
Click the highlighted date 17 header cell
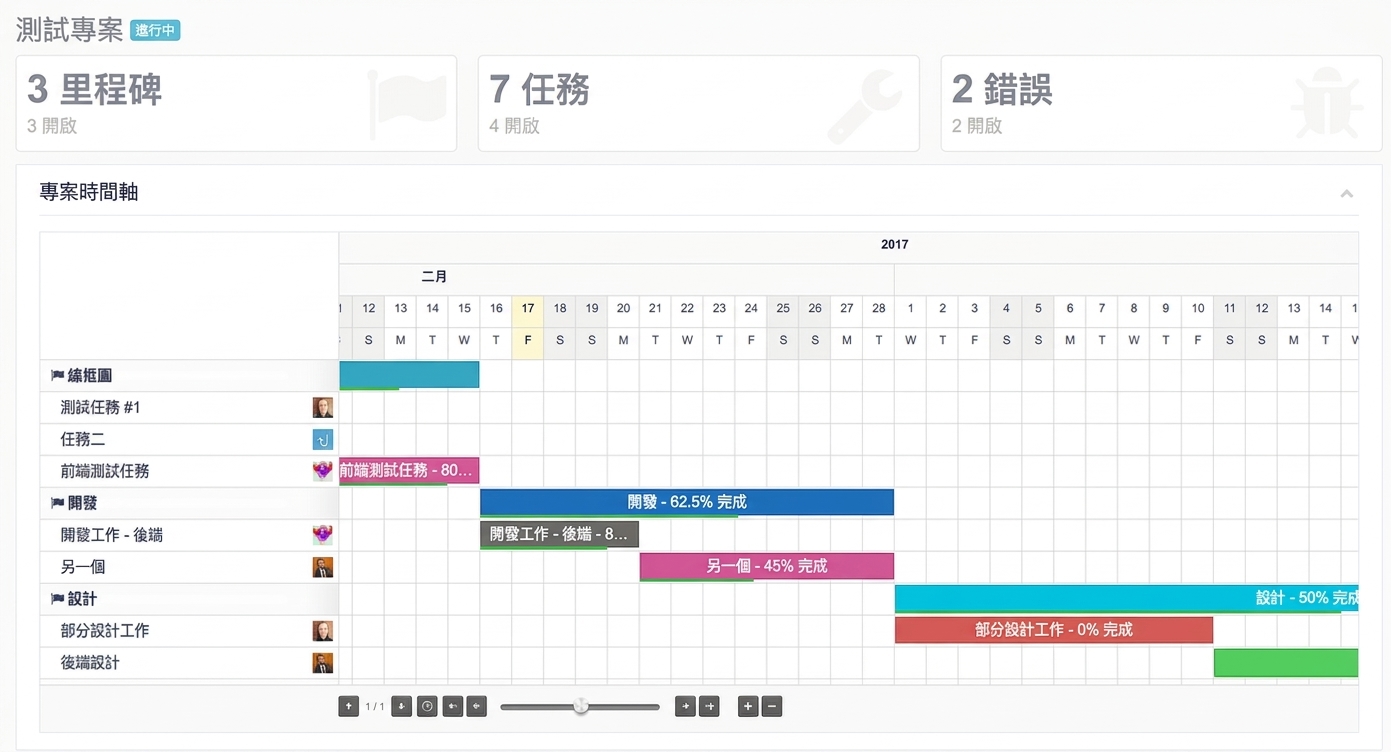coord(528,308)
